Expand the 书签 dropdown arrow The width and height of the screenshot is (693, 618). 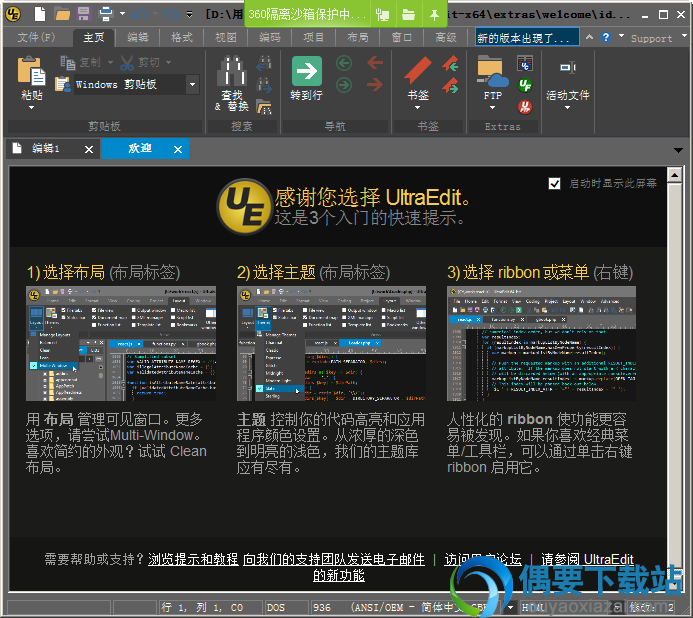tap(418, 107)
